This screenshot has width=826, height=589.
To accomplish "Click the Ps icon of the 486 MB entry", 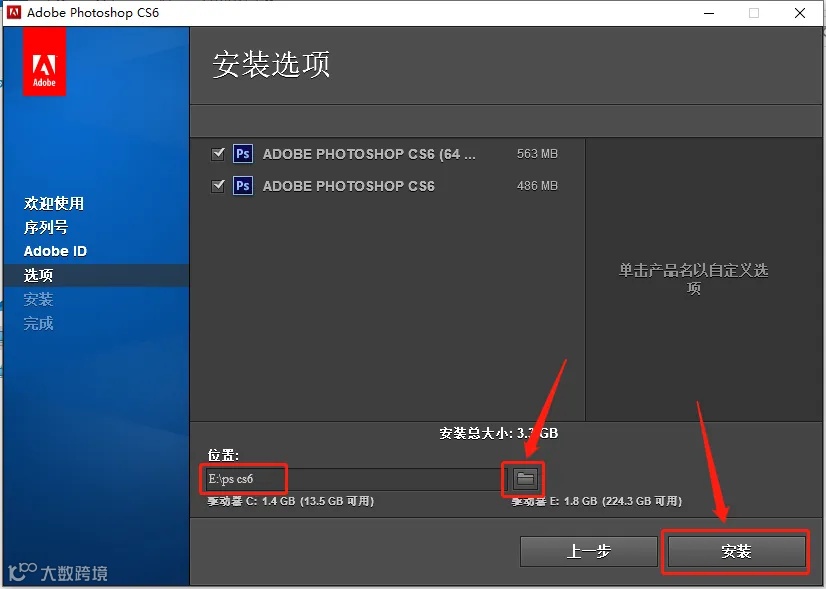I will coord(243,185).
